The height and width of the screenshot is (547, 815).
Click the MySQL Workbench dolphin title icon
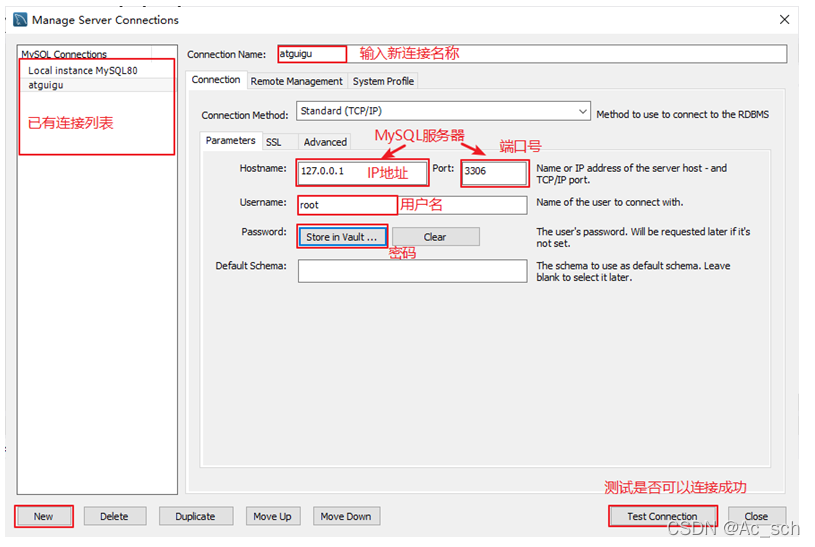(20, 20)
